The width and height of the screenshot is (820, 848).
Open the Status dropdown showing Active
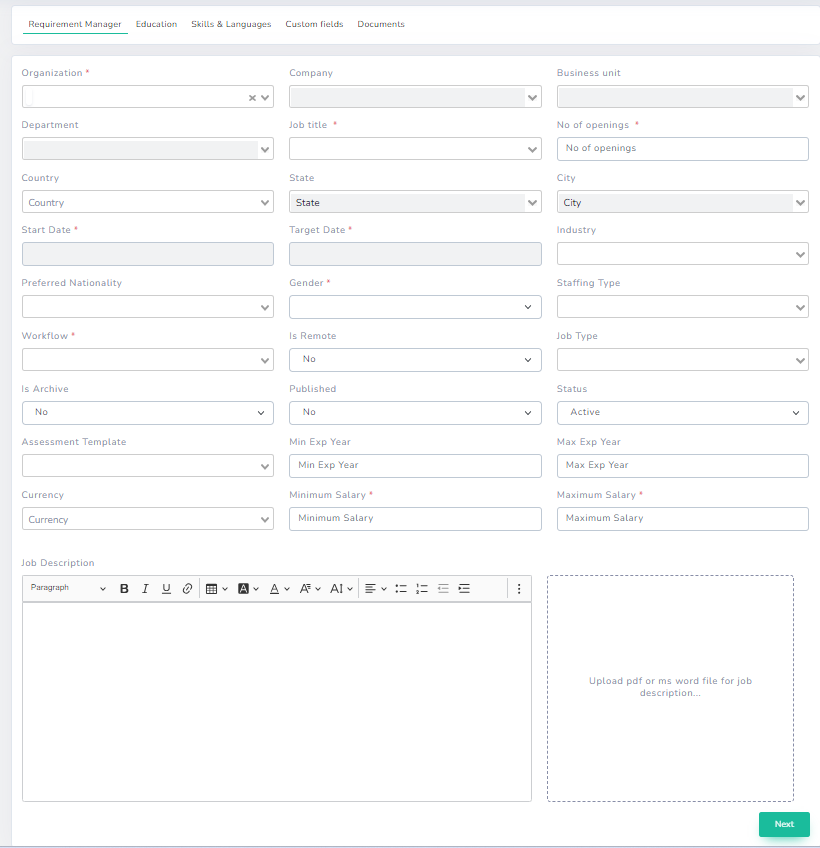tap(682, 412)
